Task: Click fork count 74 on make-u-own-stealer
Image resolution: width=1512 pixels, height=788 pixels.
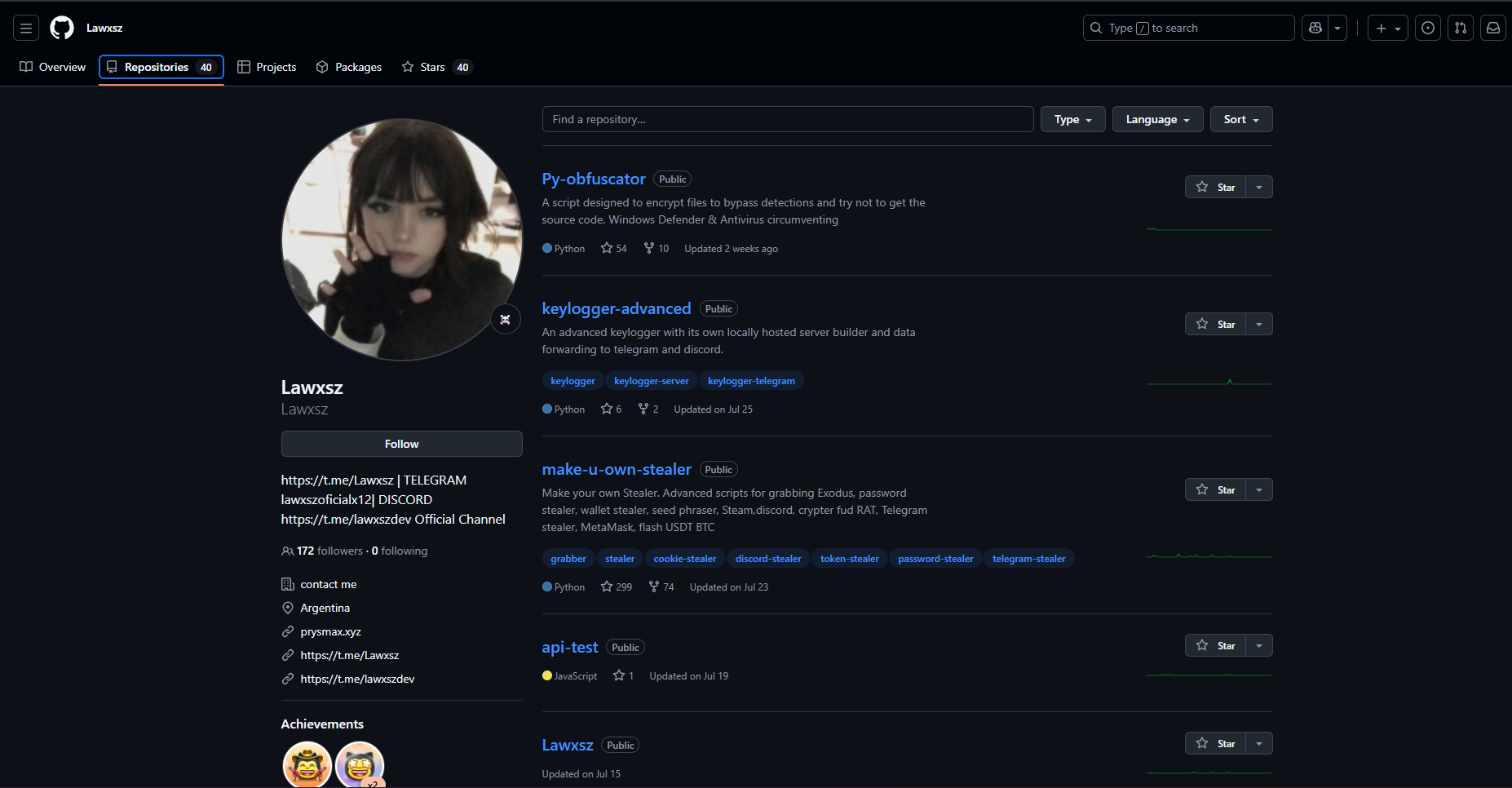Action: coord(661,587)
